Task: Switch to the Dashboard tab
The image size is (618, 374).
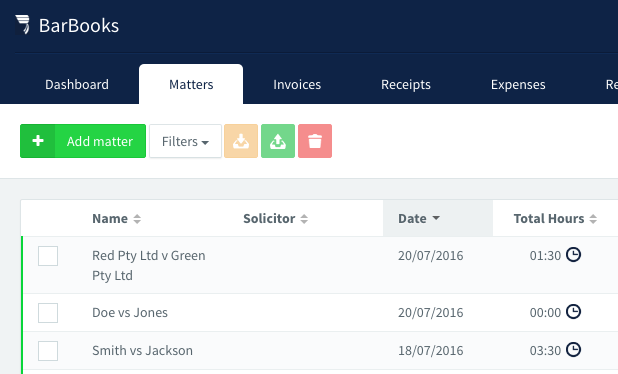Action: tap(77, 84)
